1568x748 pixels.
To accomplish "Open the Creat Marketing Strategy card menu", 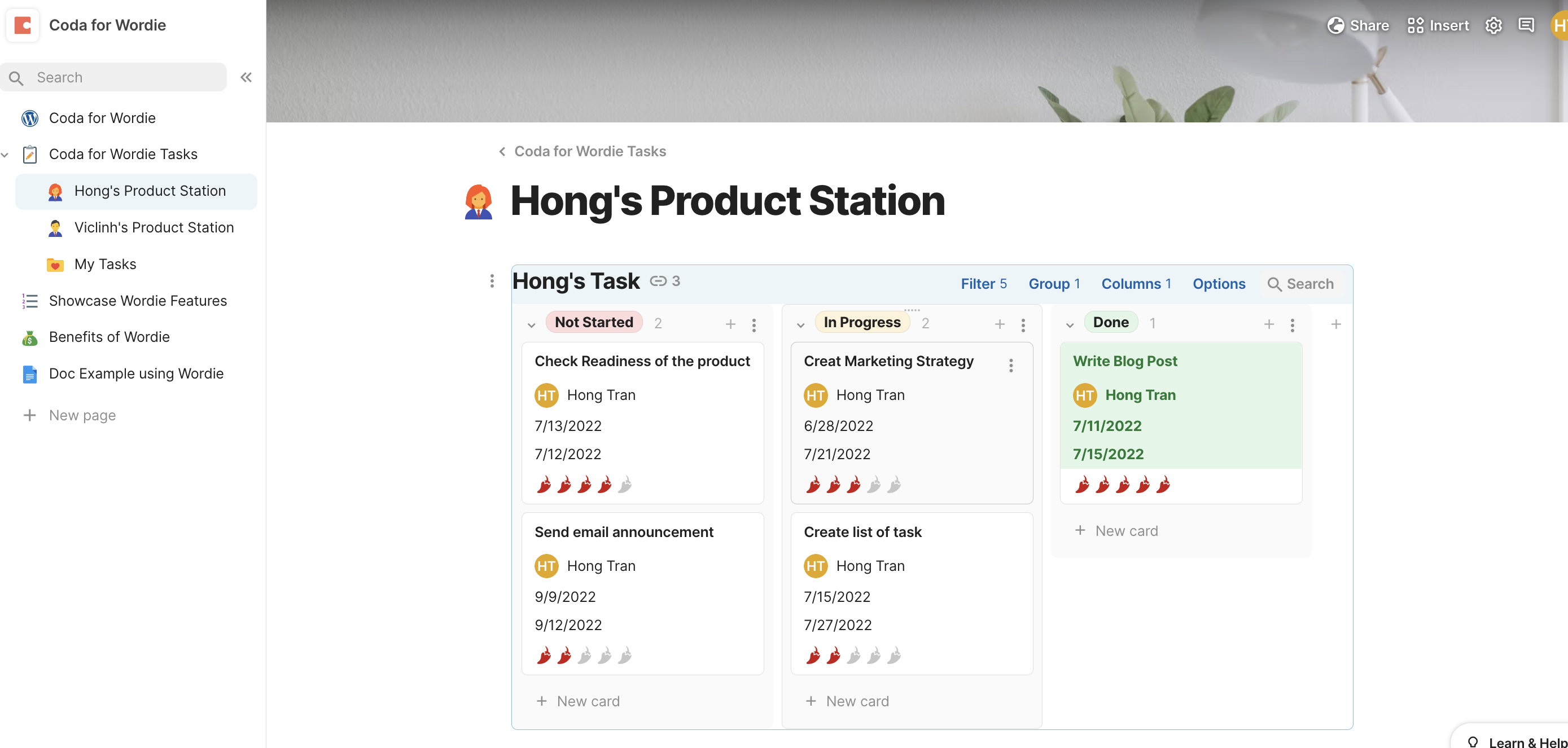I will [1010, 366].
